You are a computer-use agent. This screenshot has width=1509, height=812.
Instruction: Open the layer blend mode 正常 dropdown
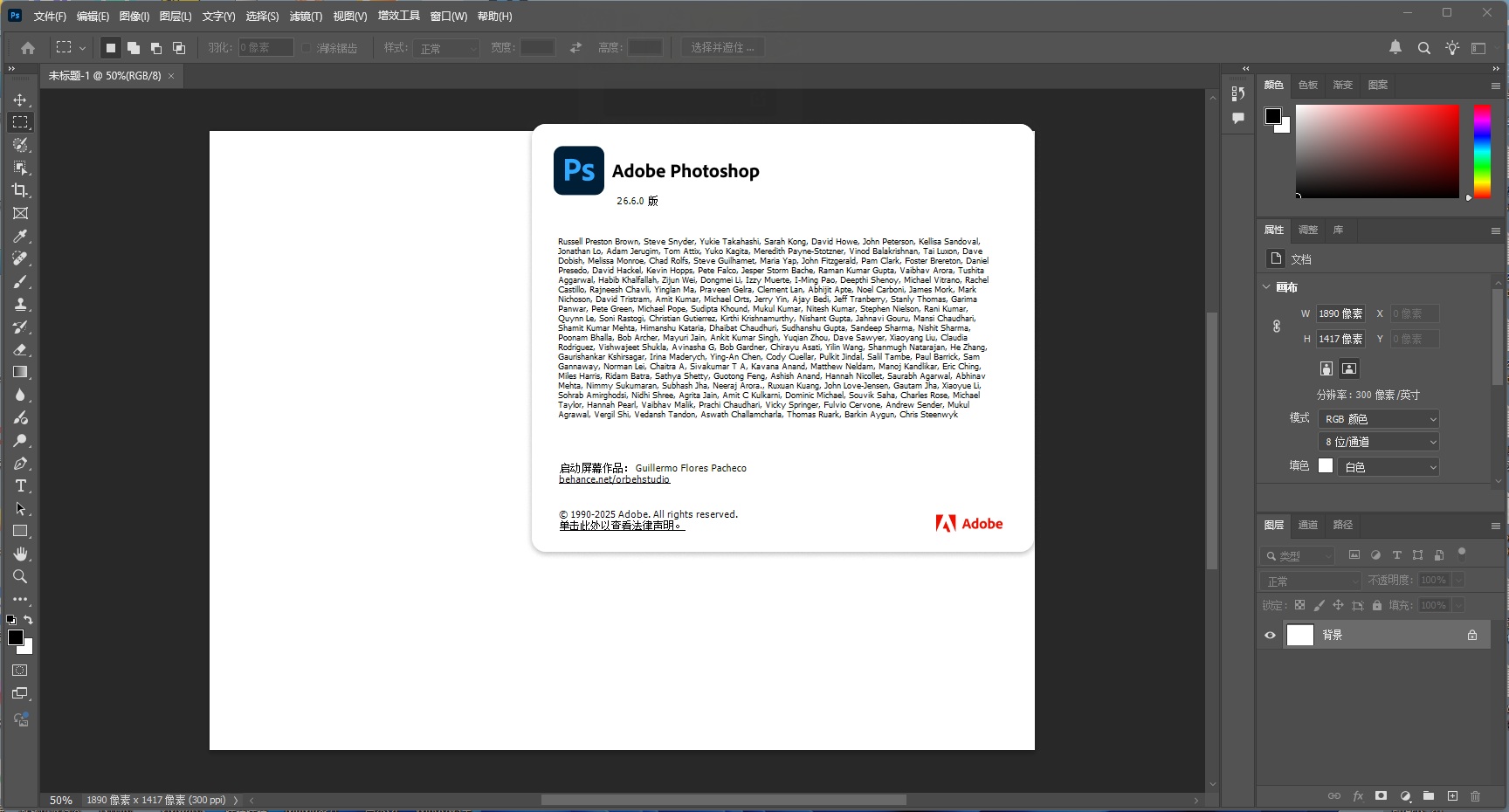pyautogui.click(x=1311, y=581)
